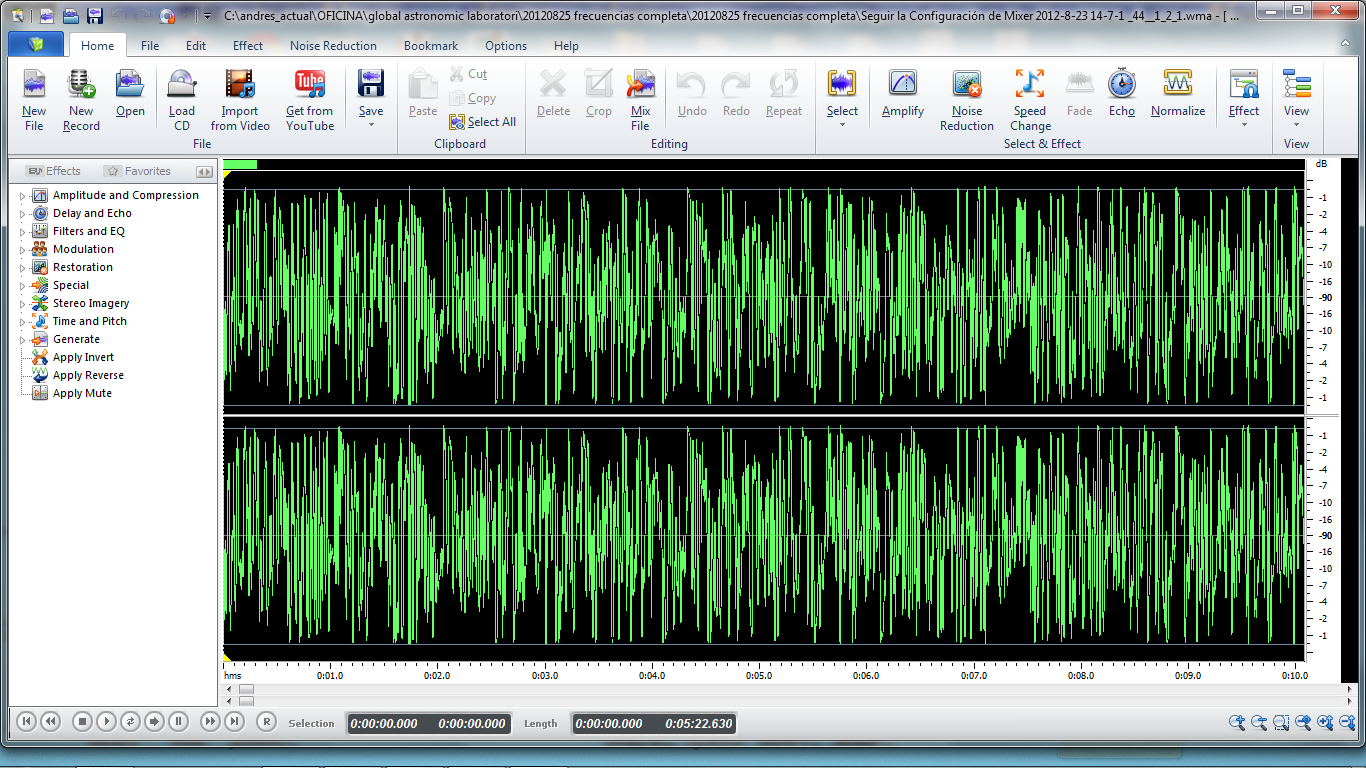
Task: Switch to the Noise Reduction ribbon tab
Action: [333, 46]
